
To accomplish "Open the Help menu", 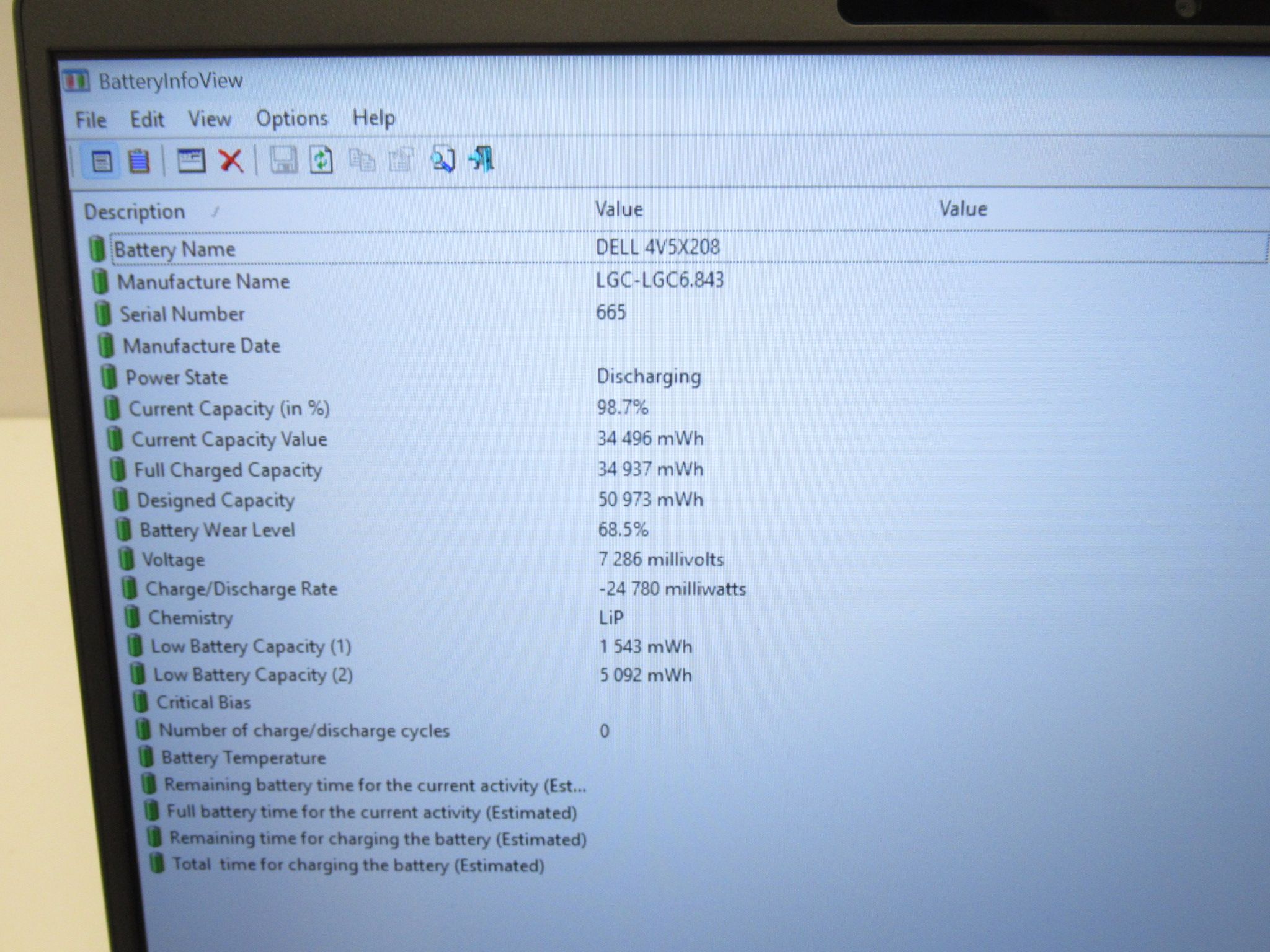I will 374,117.
